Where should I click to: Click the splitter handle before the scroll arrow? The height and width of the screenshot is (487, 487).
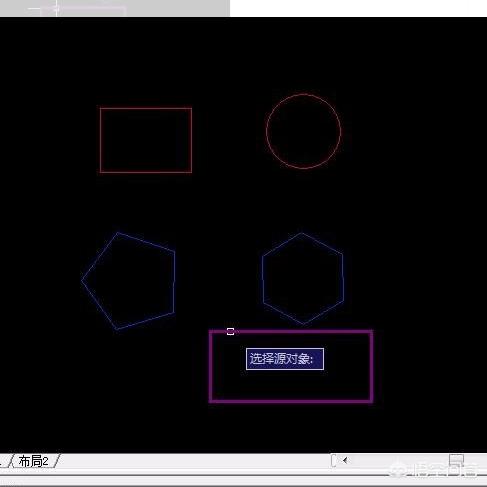333,460
